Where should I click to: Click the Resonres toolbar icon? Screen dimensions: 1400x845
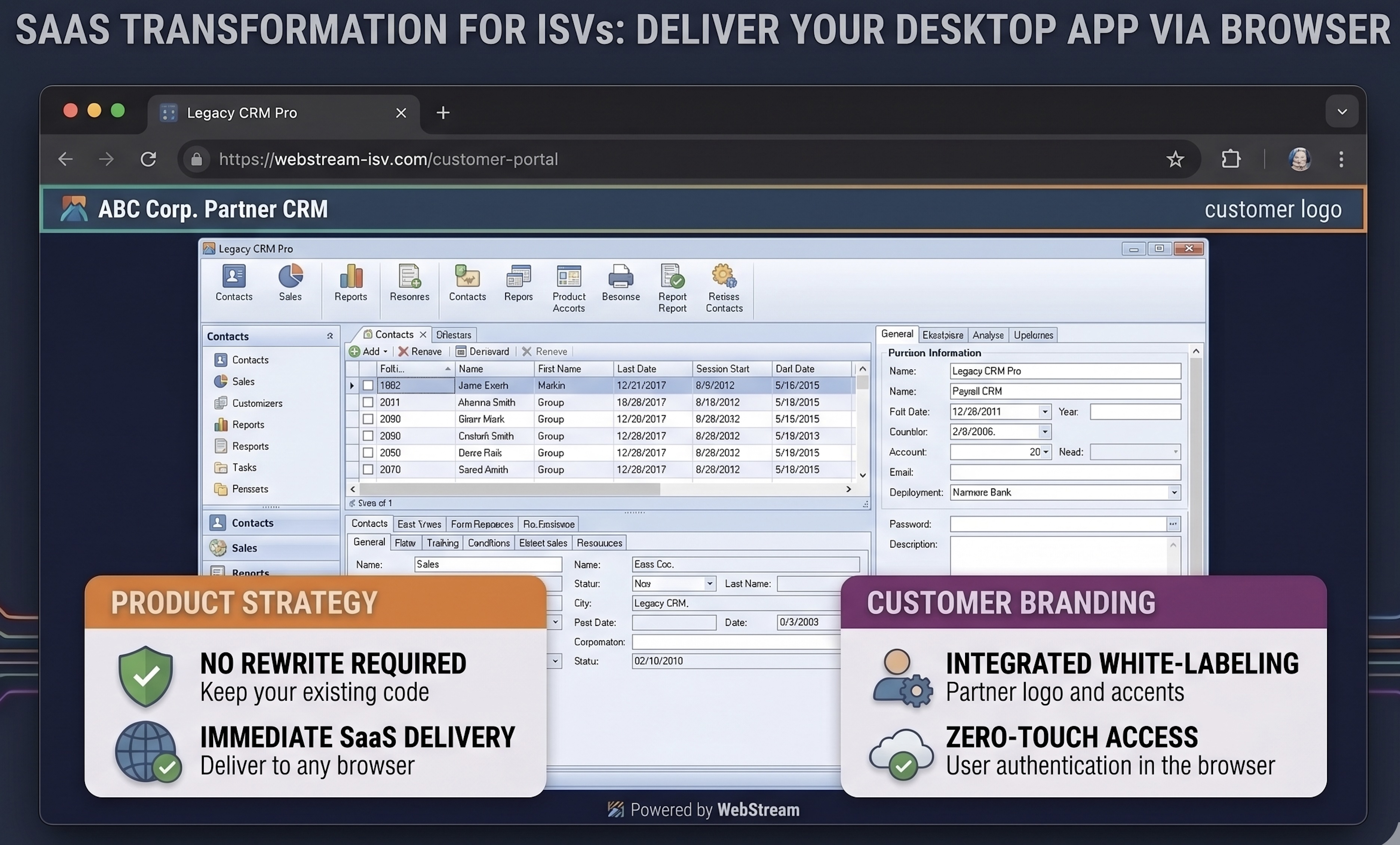[x=410, y=283]
